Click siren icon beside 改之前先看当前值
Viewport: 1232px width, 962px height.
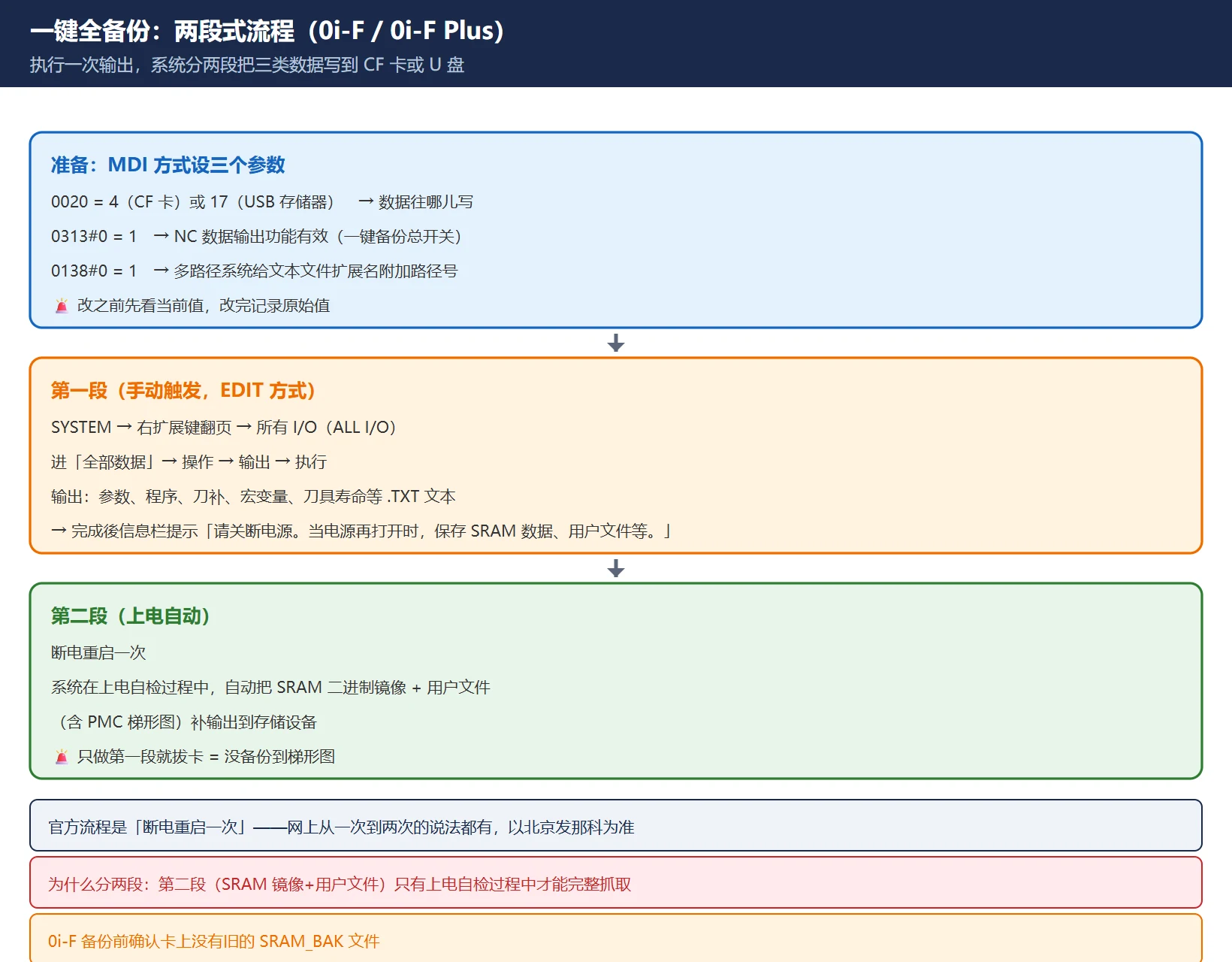[62, 306]
